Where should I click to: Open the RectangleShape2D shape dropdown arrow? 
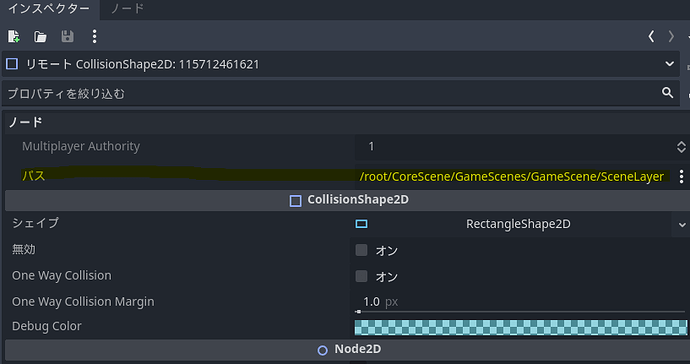(682, 225)
